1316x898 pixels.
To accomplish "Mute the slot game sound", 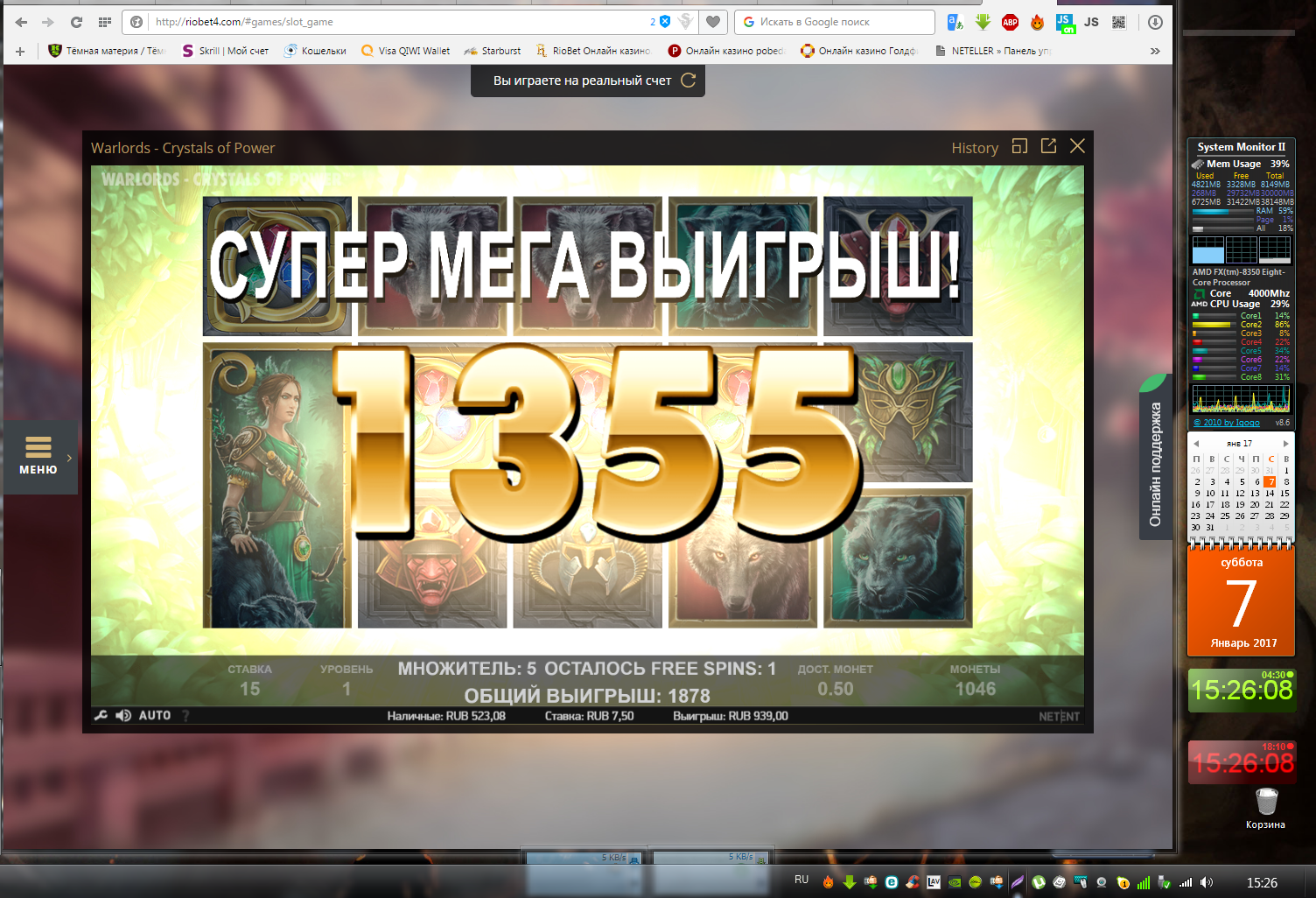I will [123, 715].
